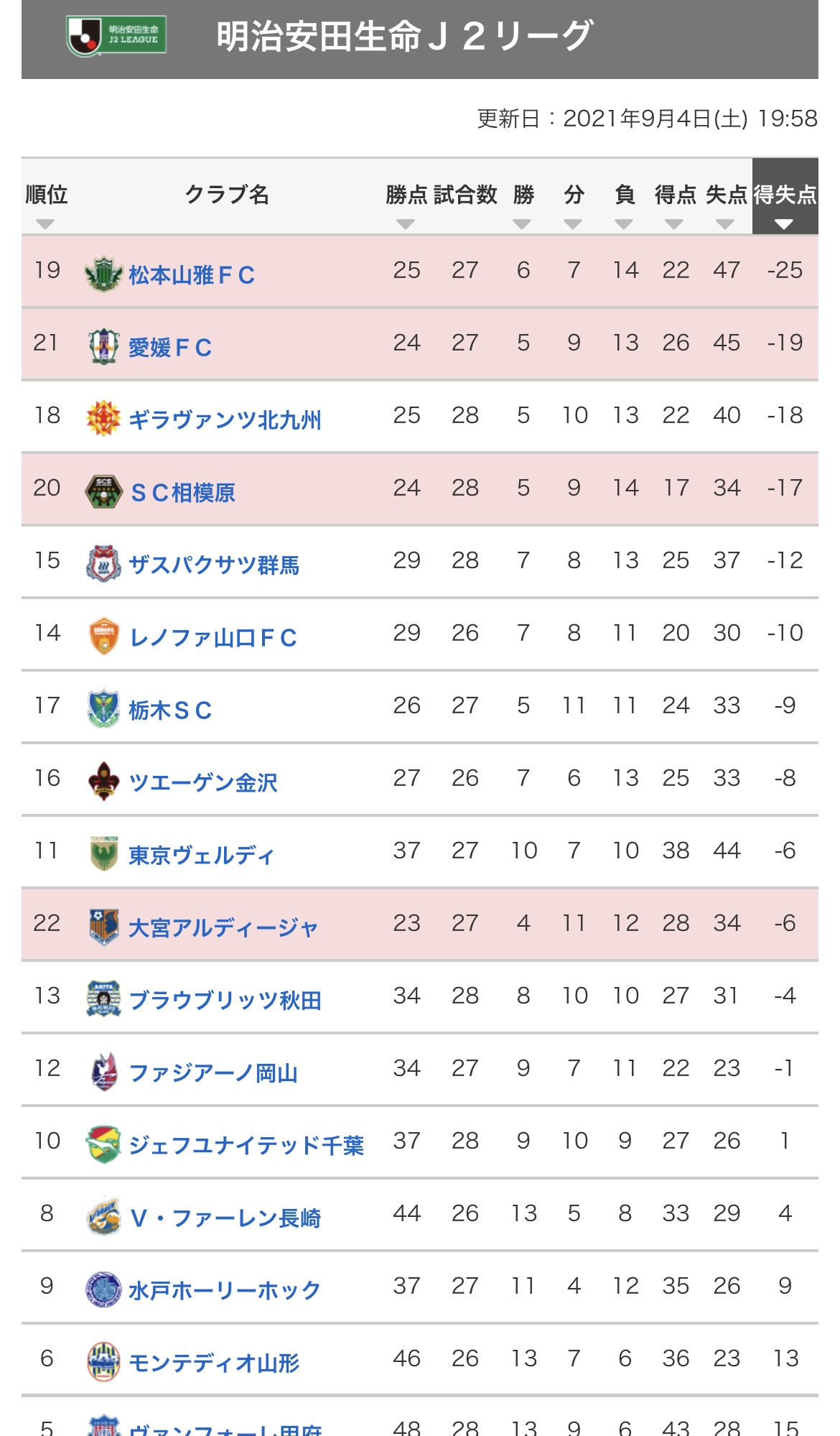Select the 負 losses column header

(624, 195)
